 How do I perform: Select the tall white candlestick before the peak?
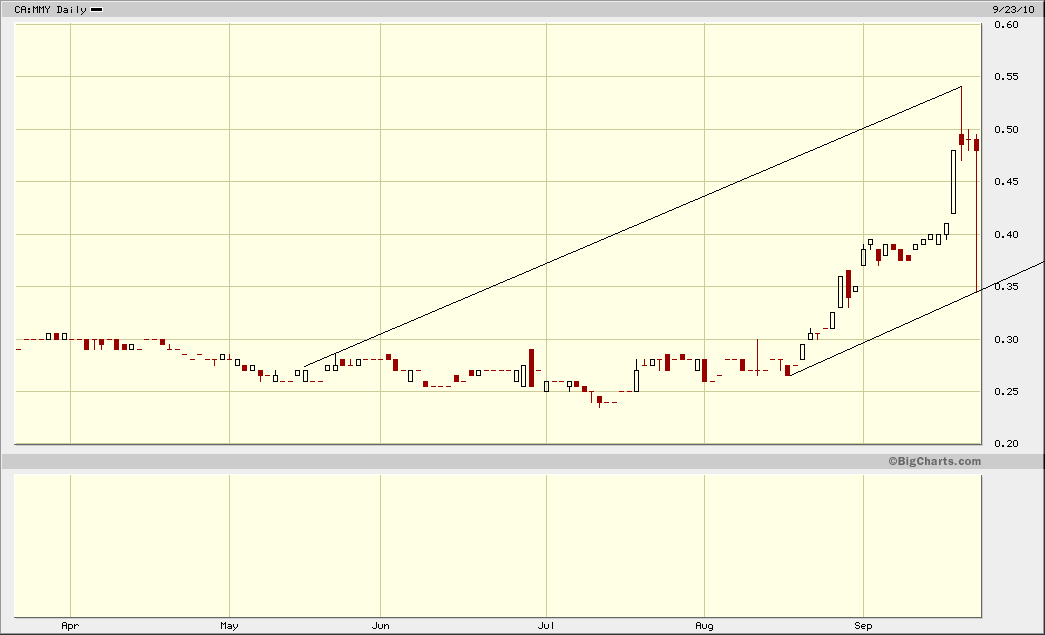pyautogui.click(x=952, y=180)
